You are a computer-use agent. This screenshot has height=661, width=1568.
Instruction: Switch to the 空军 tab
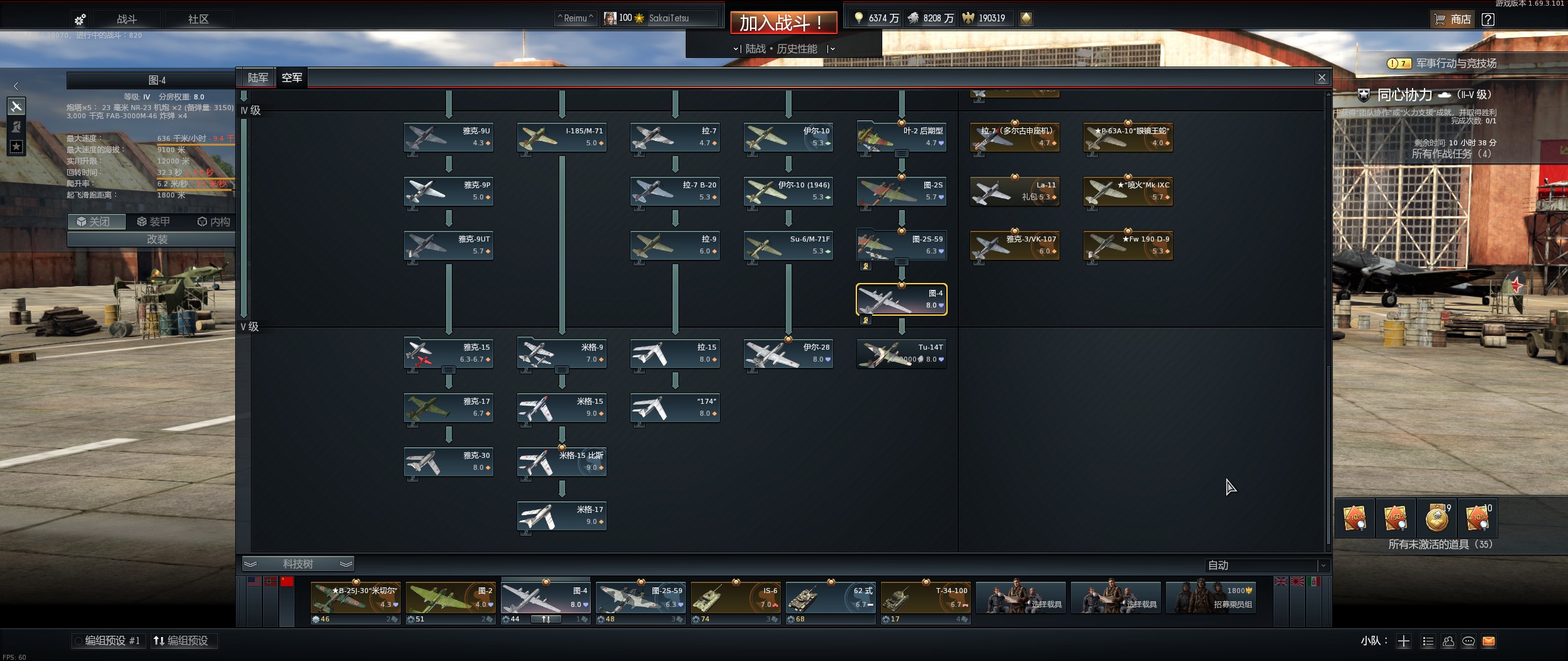(292, 77)
